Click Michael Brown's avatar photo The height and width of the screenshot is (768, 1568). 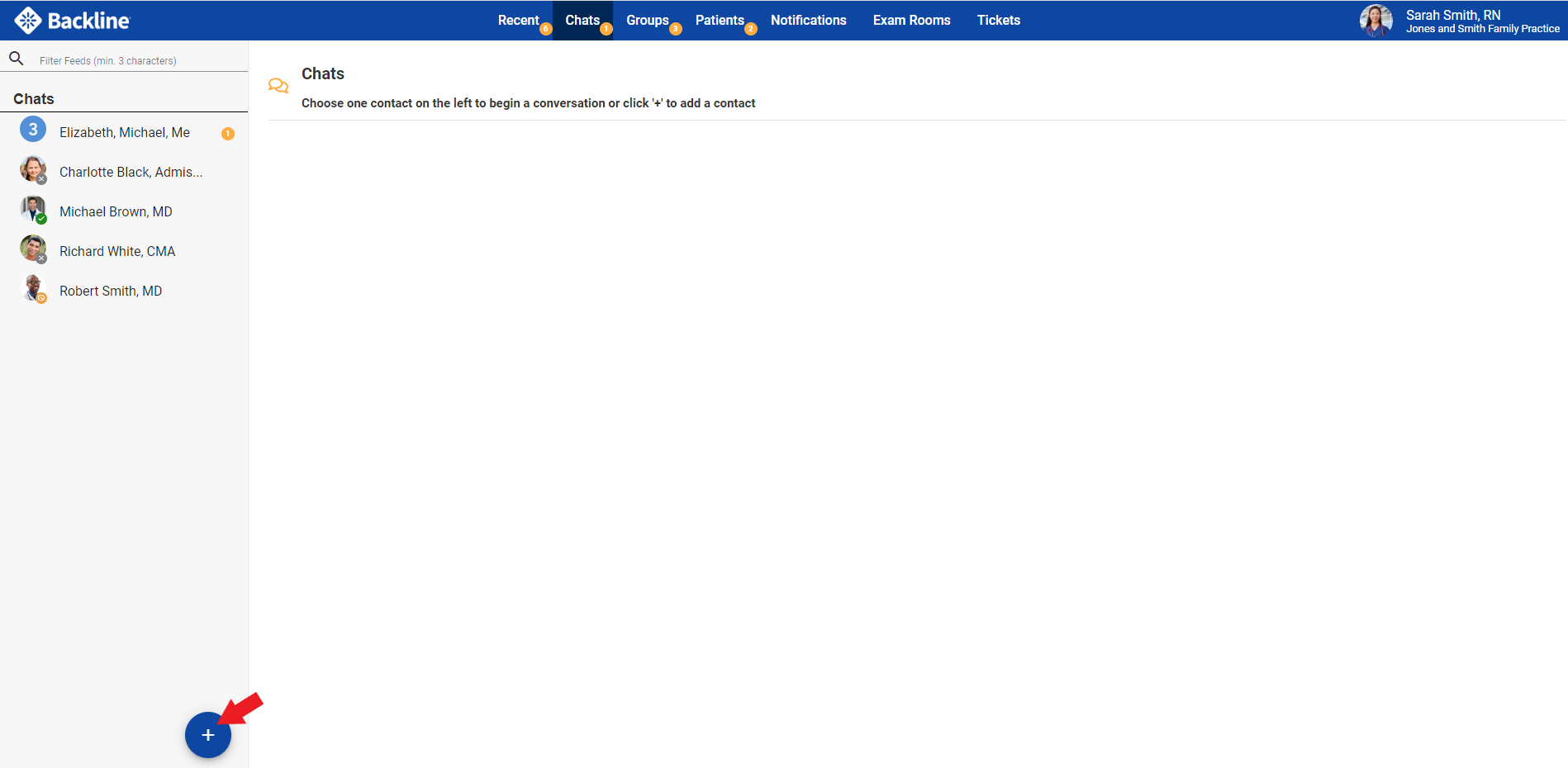click(x=32, y=209)
